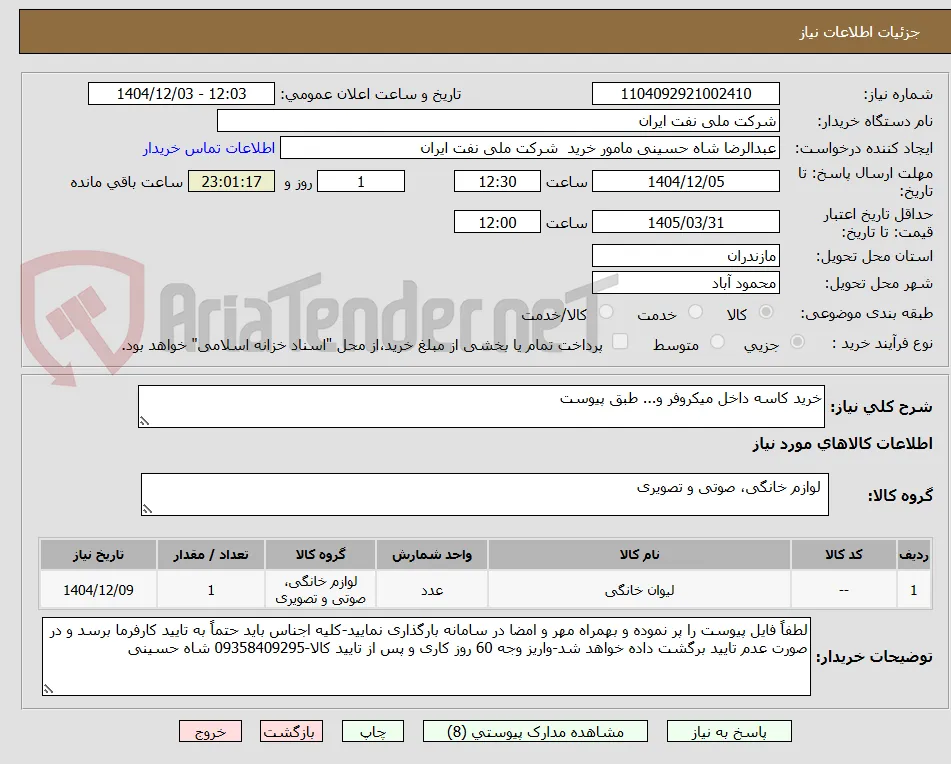Click the لوازم خانگی، صوتی و تصویری table cell

pyautogui.click(x=320, y=590)
